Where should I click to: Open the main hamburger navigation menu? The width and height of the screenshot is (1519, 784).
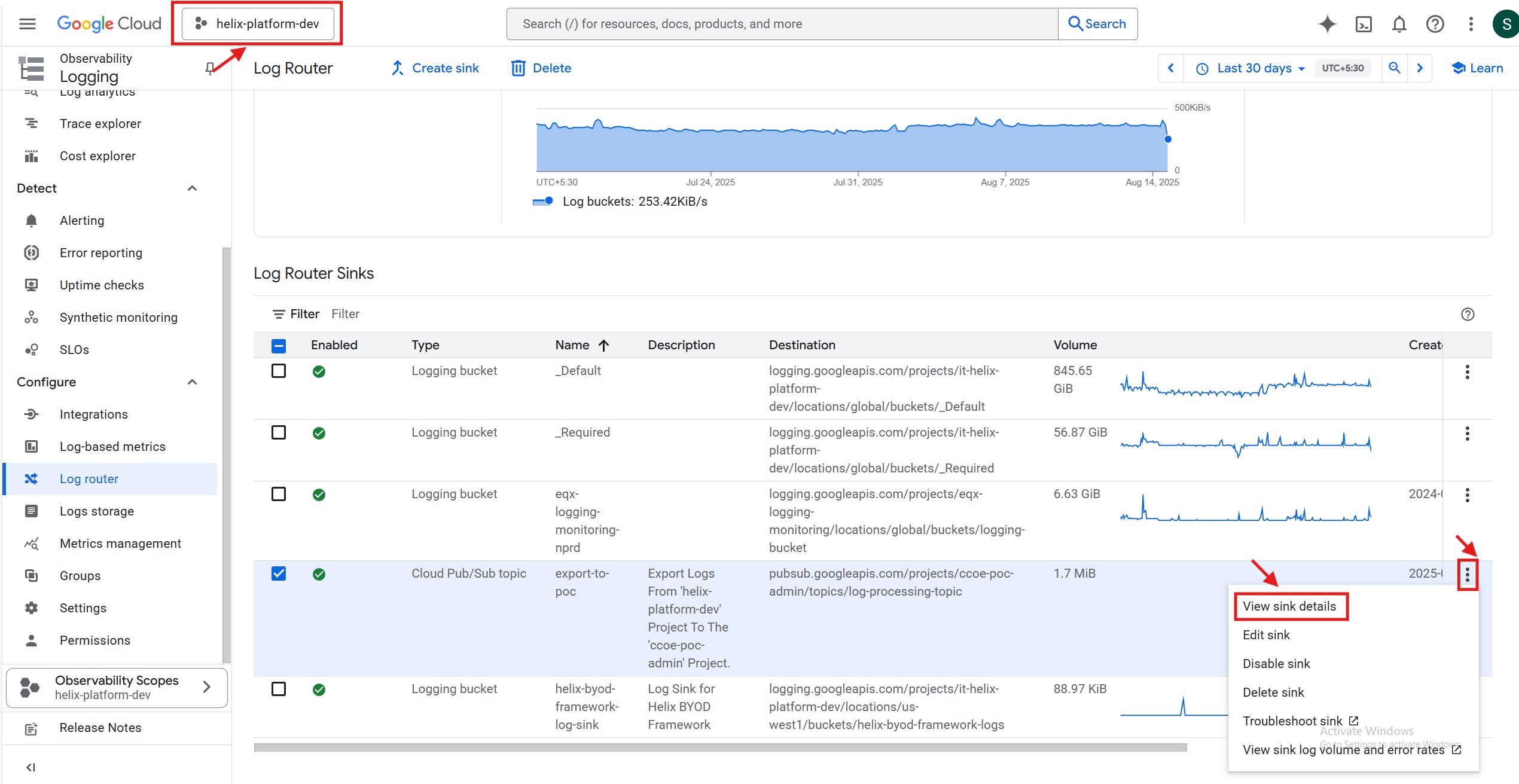pos(28,24)
